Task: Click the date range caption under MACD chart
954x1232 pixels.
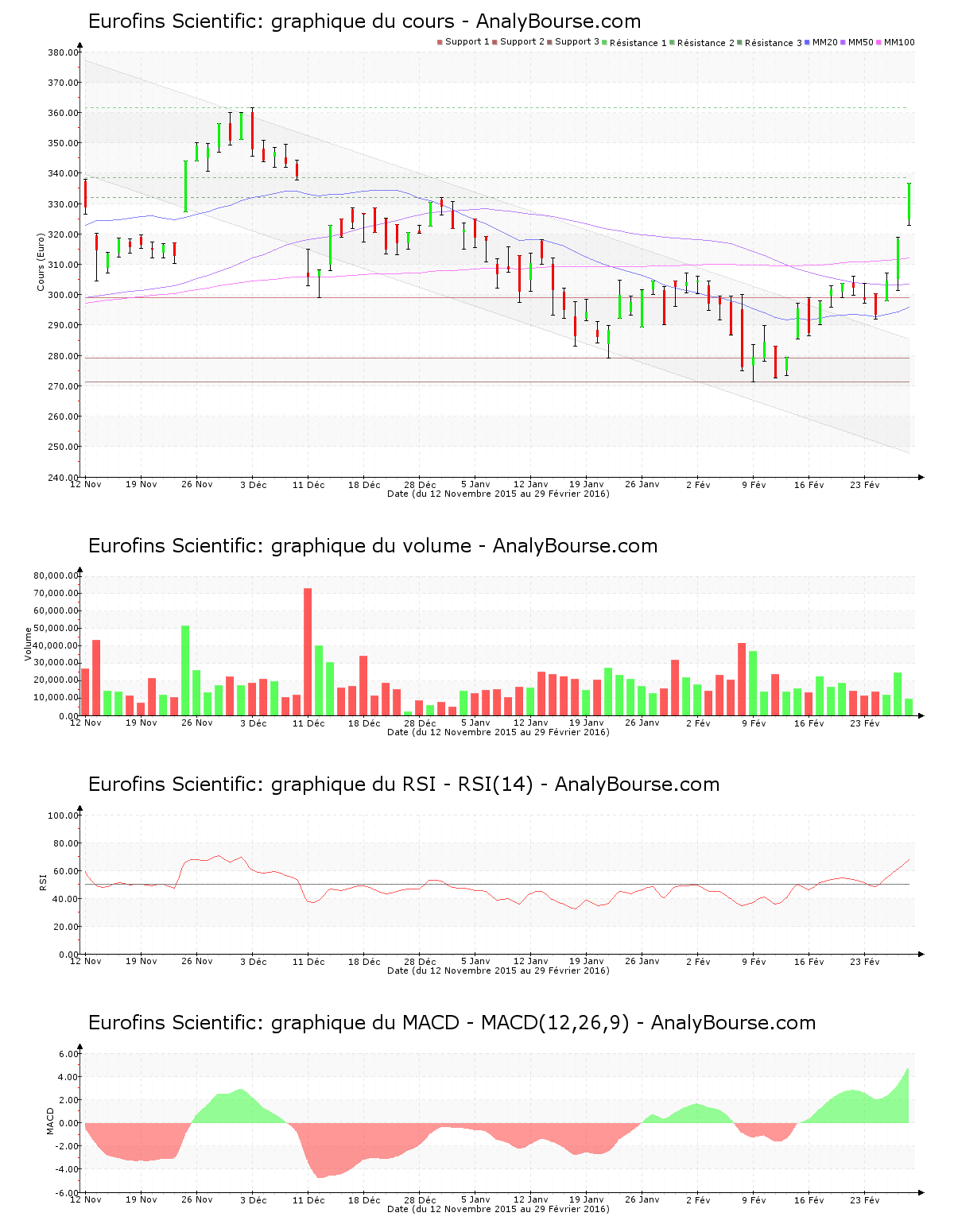Action: (x=498, y=1209)
